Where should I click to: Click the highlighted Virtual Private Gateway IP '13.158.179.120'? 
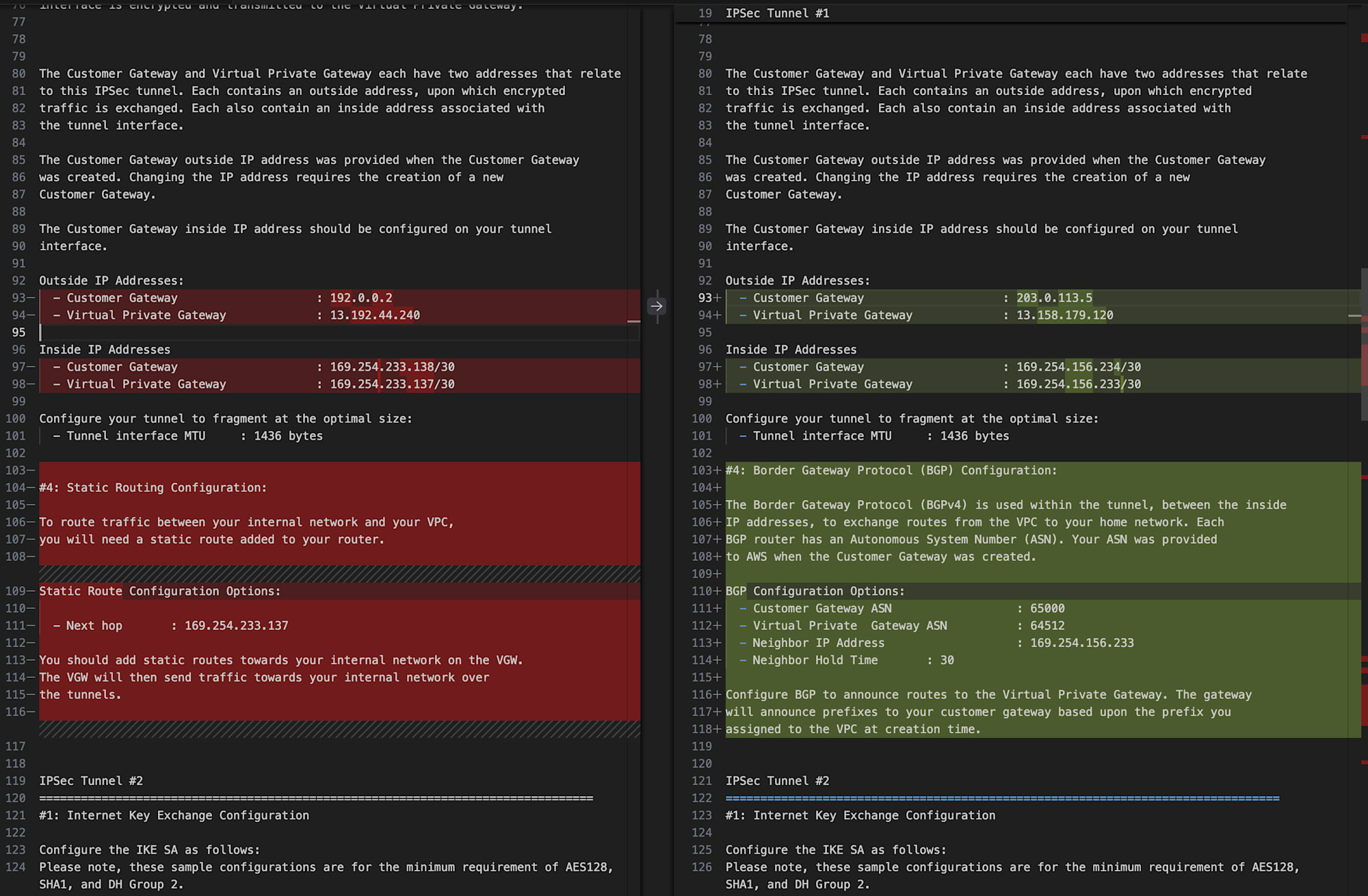(x=1064, y=315)
